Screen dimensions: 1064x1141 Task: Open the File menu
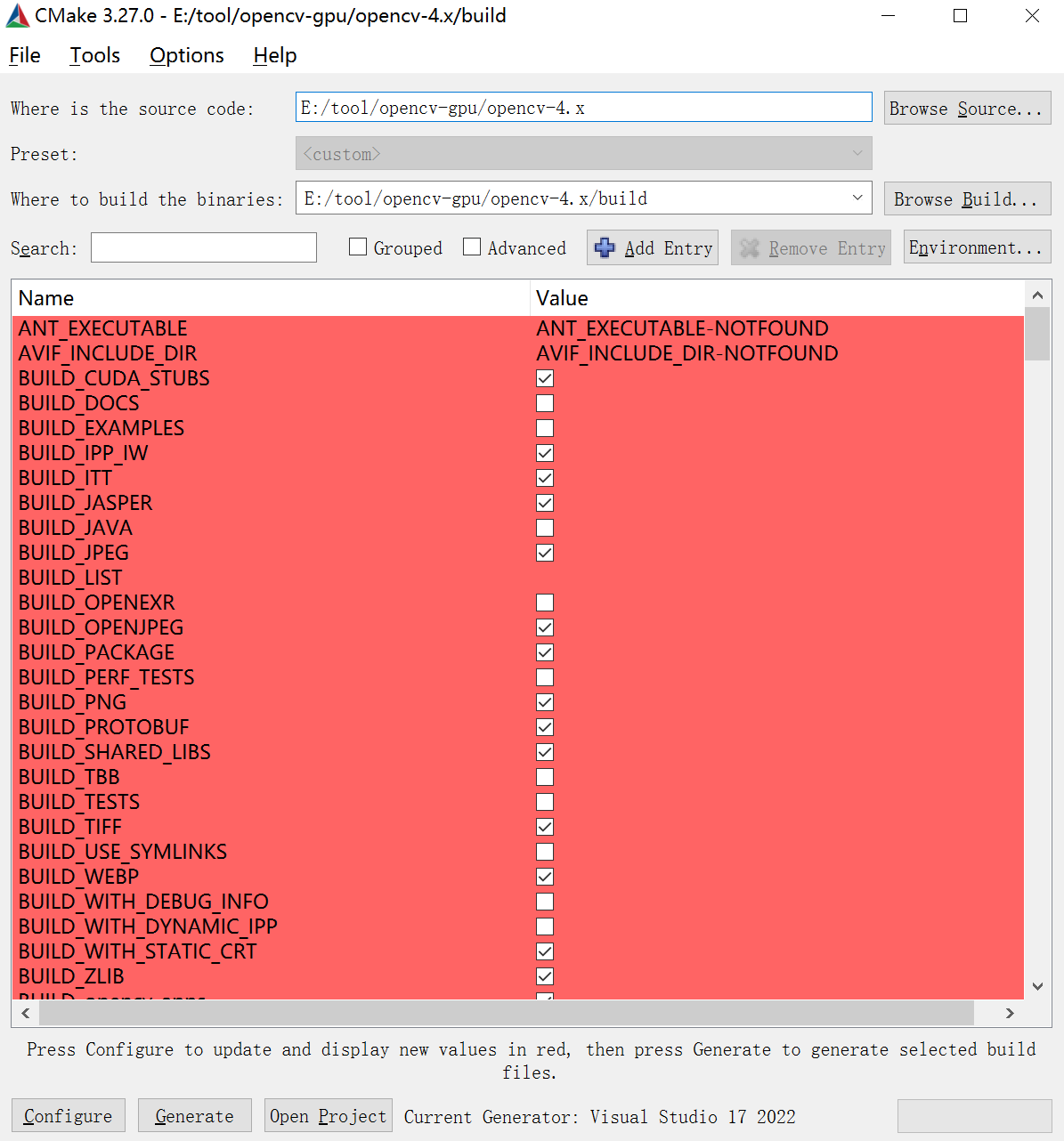(25, 55)
